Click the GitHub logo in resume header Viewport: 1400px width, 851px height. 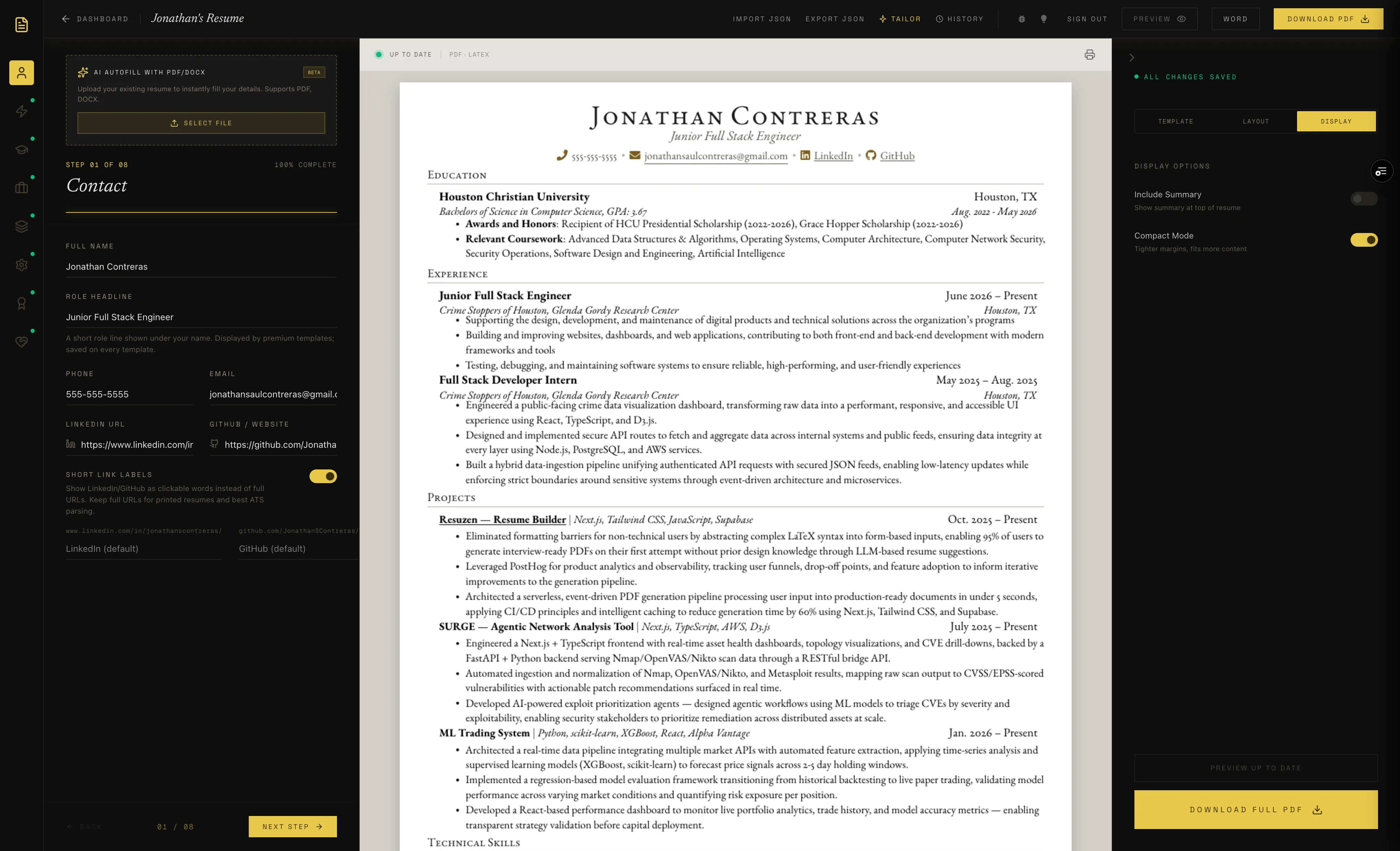(871, 155)
